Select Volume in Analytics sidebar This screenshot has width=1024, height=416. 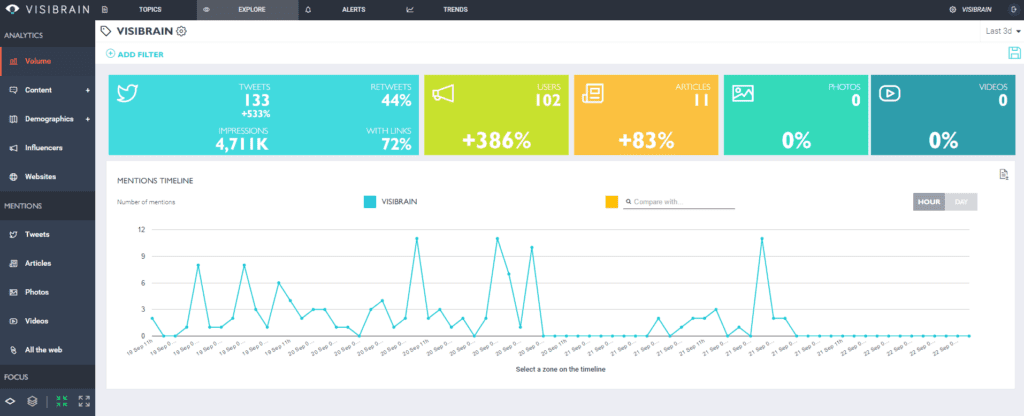click(x=48, y=61)
